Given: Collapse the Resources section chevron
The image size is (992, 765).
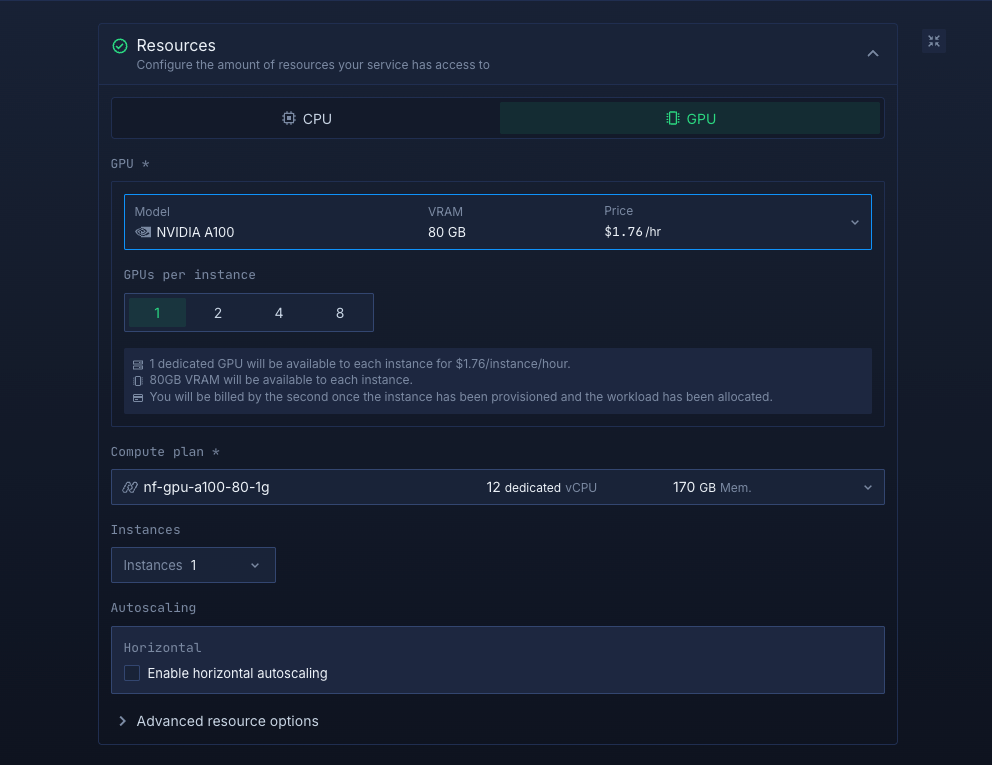Looking at the screenshot, I should tap(873, 54).
